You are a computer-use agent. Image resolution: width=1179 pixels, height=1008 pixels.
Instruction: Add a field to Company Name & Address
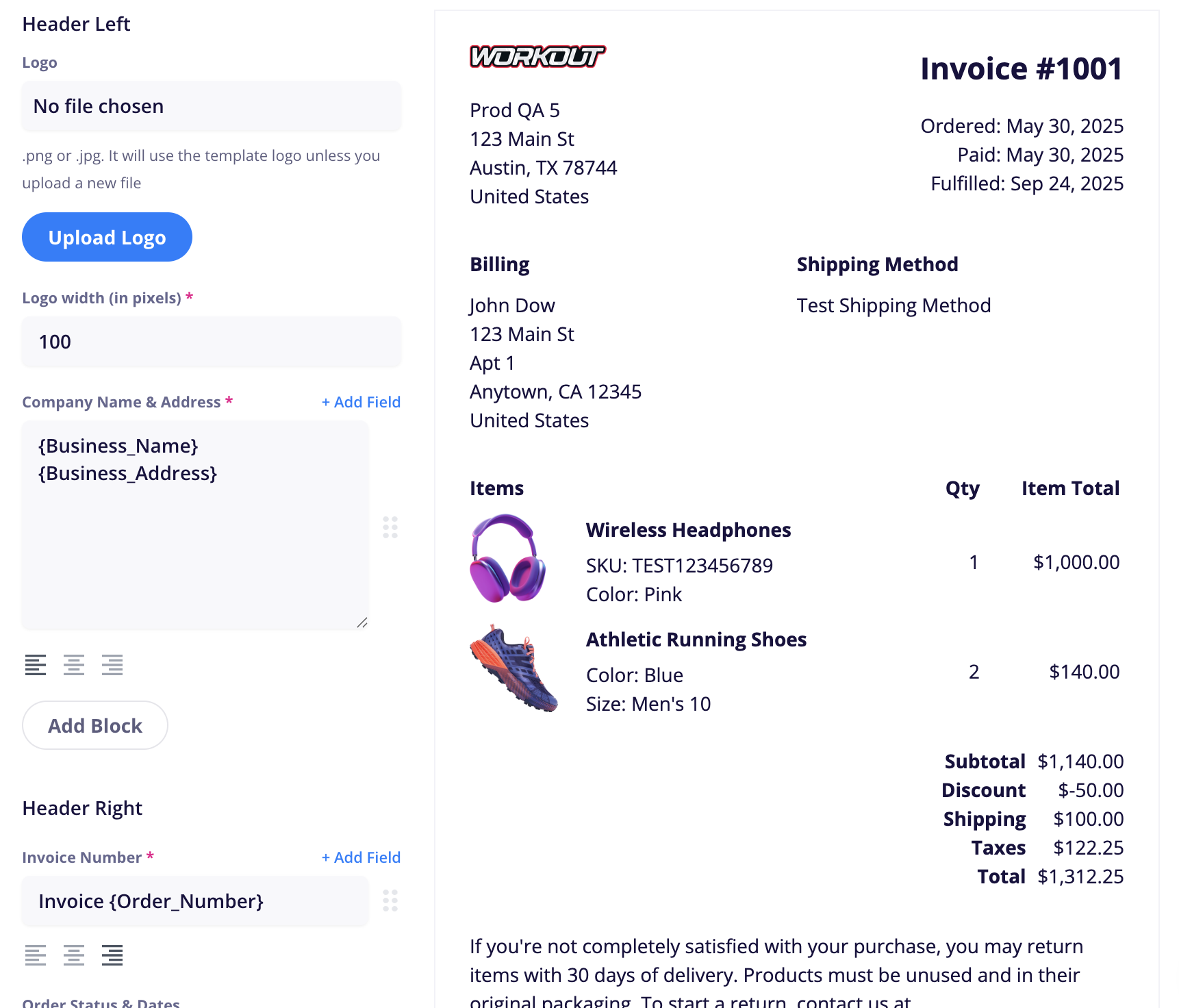click(361, 402)
